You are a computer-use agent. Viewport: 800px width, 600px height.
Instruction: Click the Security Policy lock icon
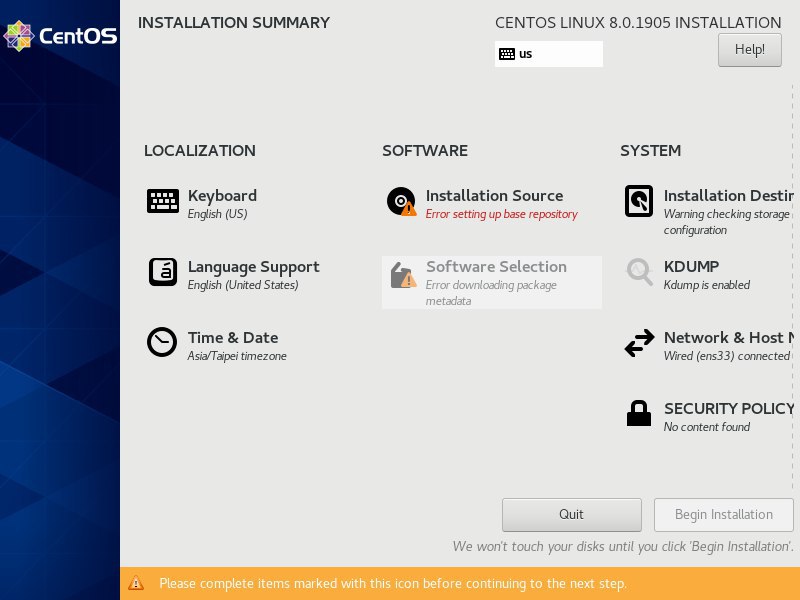point(639,413)
